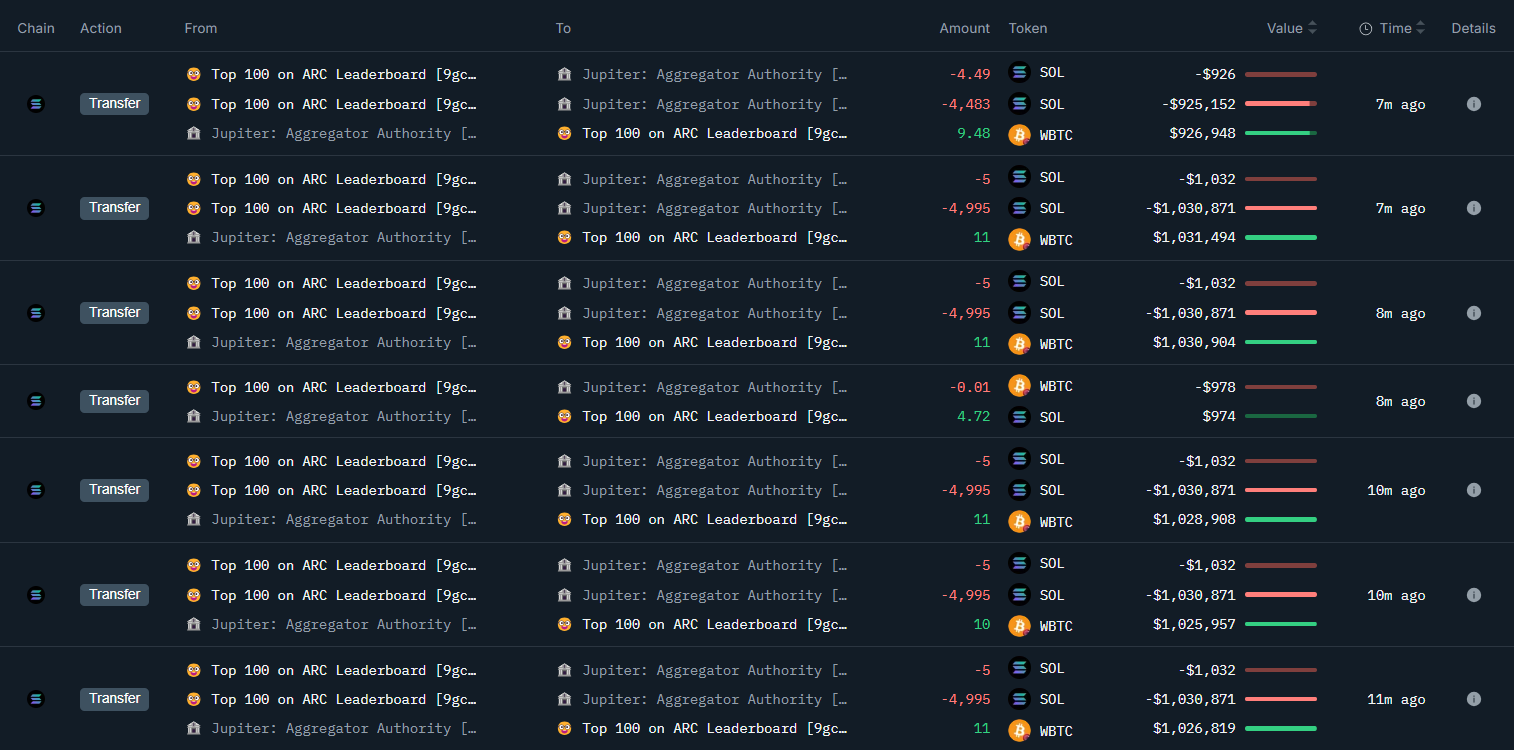Click the amount -4,483
This screenshot has width=1514, height=750.
[966, 104]
